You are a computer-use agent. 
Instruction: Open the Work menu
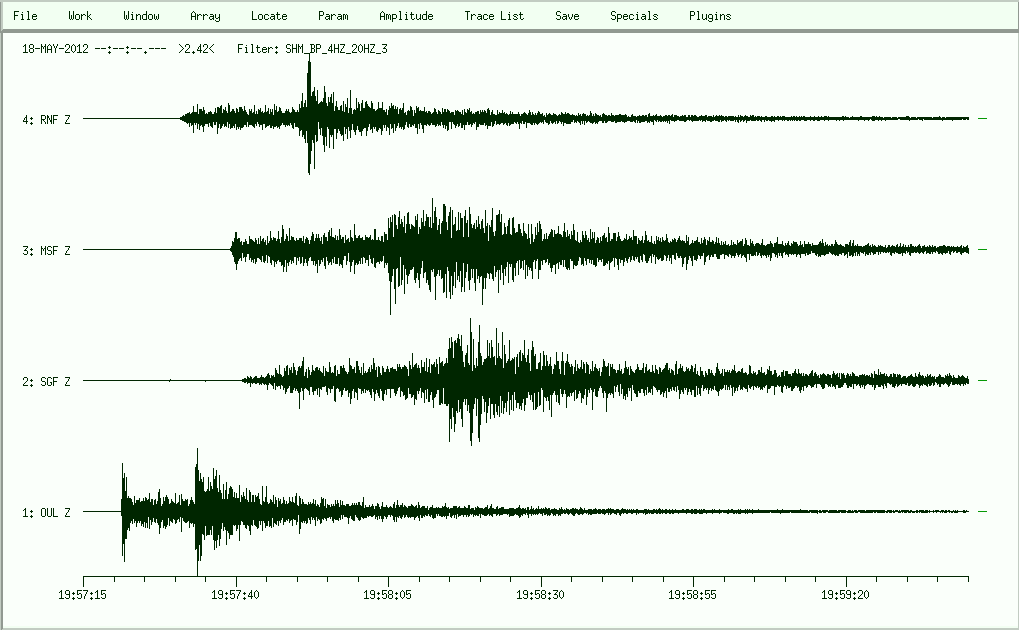pos(80,16)
